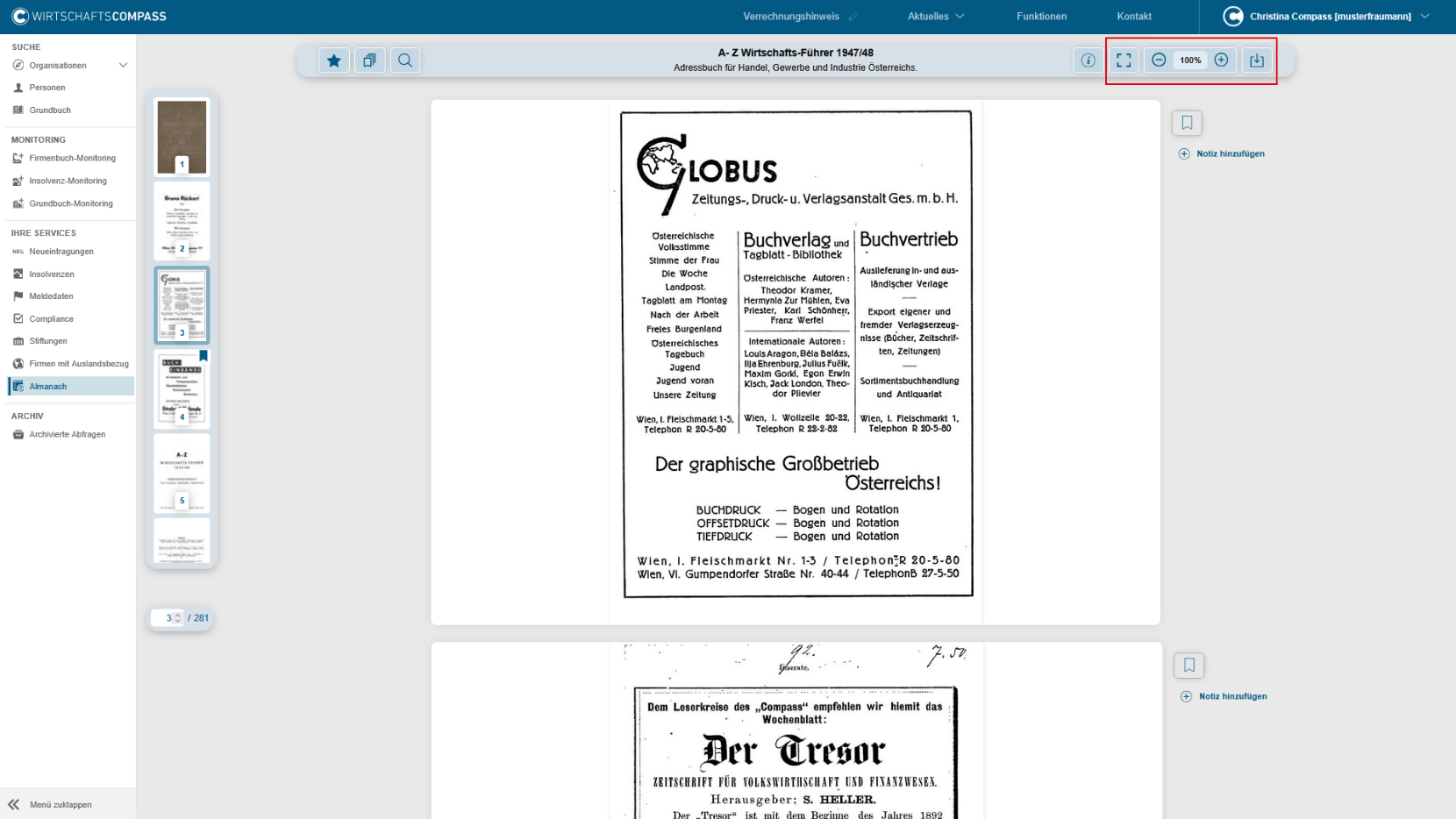Expand Organisationen chevron in sidebar
Image resolution: width=1456 pixels, height=819 pixels.
tap(123, 65)
